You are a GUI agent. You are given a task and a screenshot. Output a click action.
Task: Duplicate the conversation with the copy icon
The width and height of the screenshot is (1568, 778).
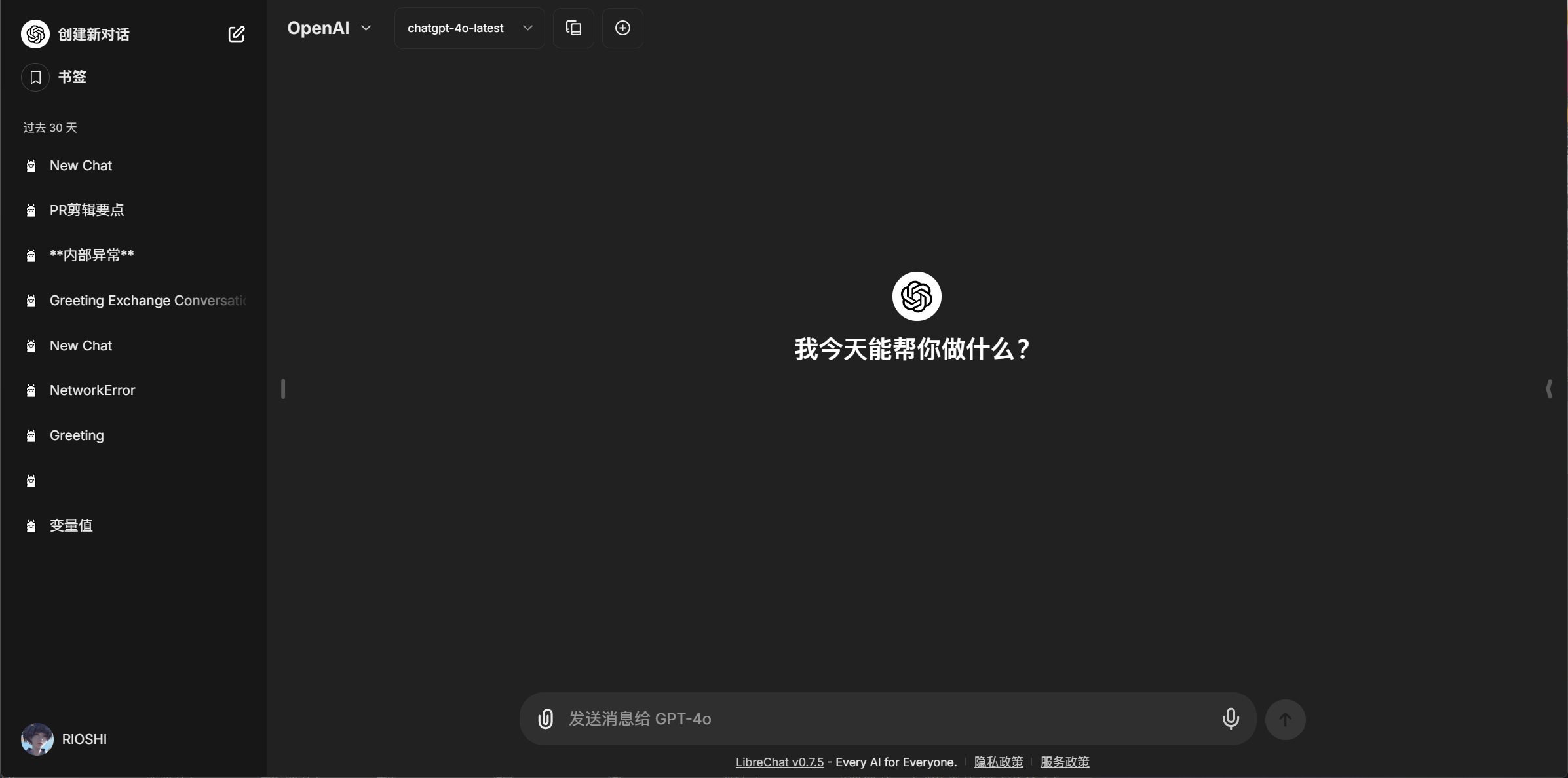click(572, 28)
